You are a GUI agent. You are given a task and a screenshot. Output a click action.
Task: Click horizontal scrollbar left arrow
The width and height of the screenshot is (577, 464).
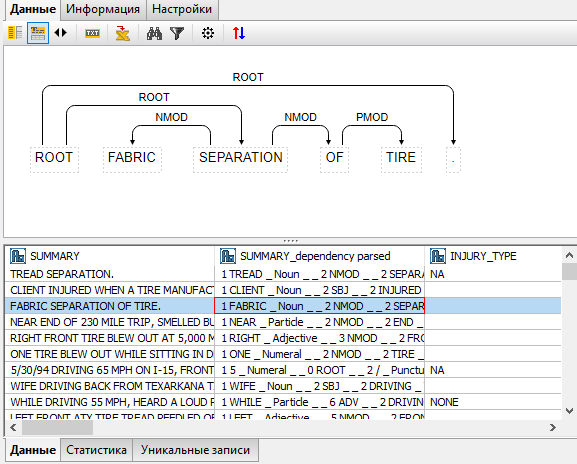13,427
